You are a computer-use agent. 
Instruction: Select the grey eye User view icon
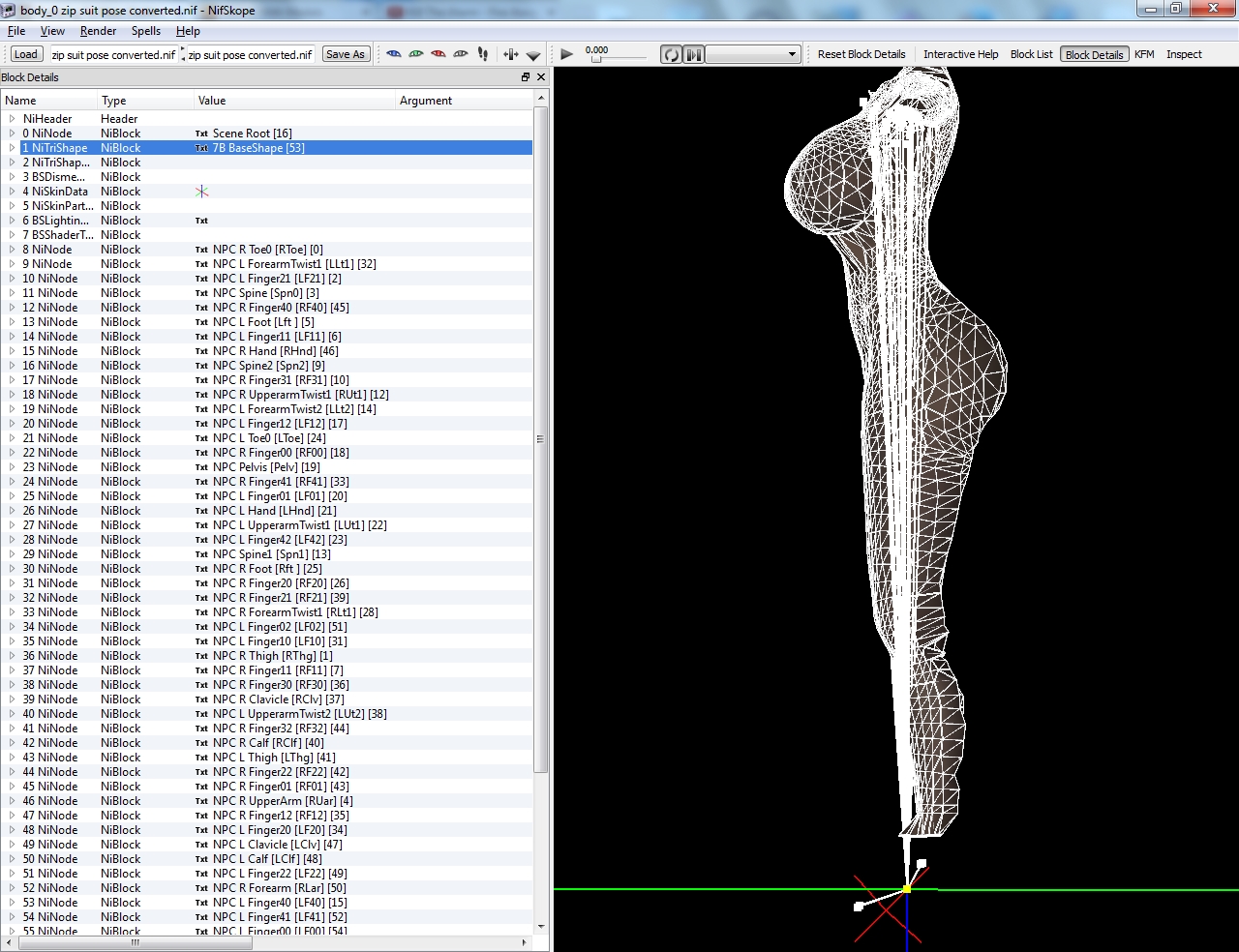click(x=461, y=54)
